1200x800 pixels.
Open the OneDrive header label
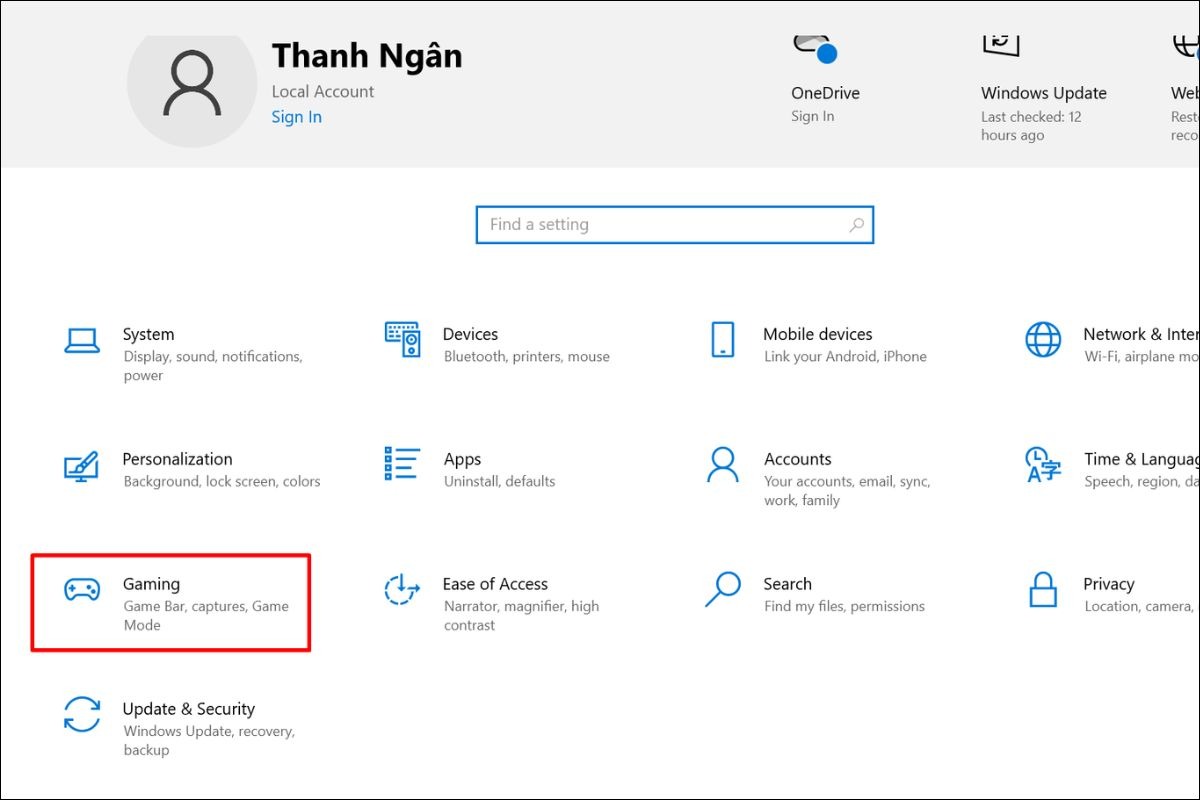point(825,93)
